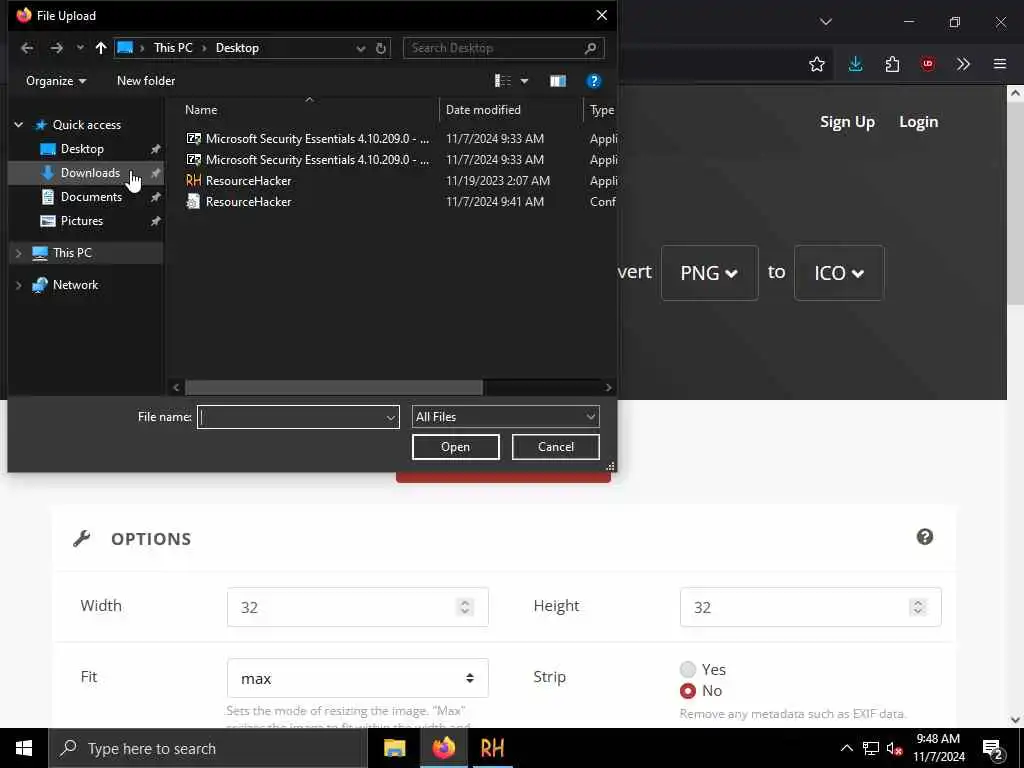Collapse the Quick access tree
The image size is (1024, 768).
pos(19,125)
